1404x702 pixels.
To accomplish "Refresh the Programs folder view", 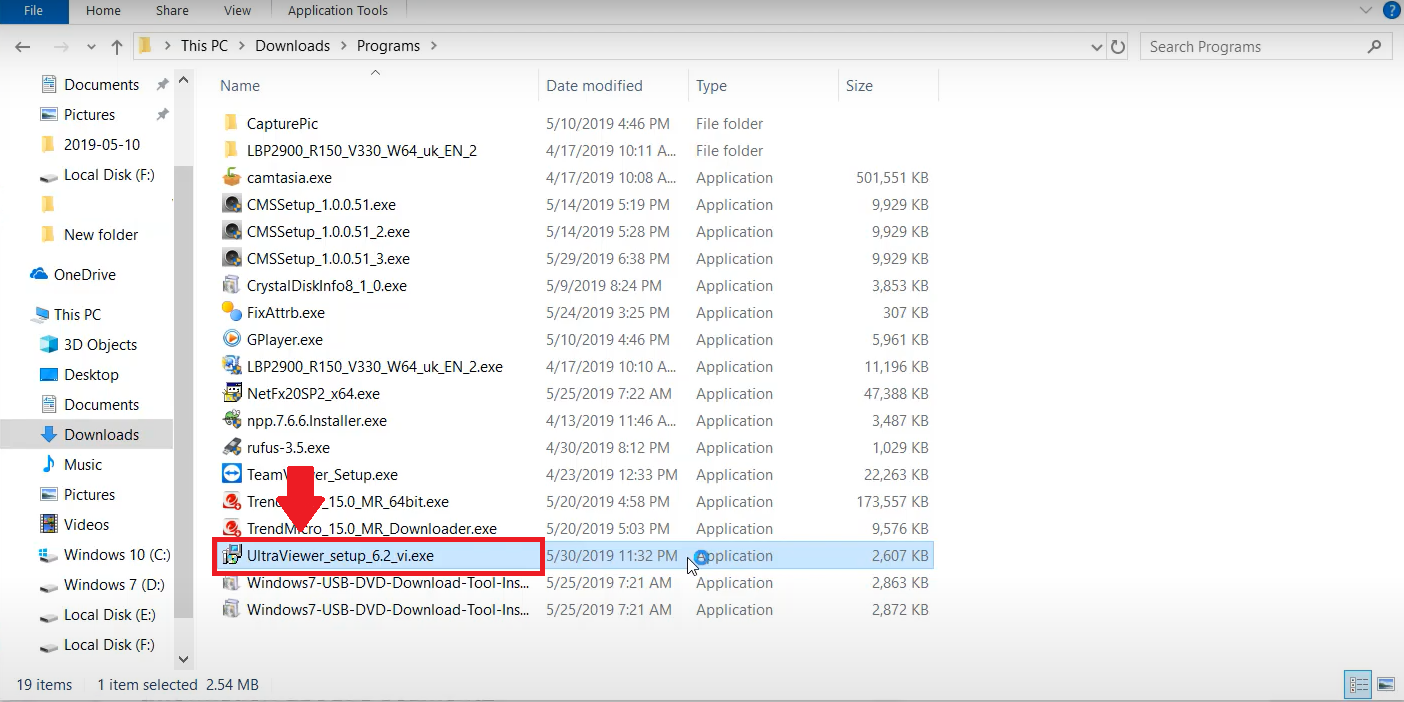I will click(x=1118, y=46).
